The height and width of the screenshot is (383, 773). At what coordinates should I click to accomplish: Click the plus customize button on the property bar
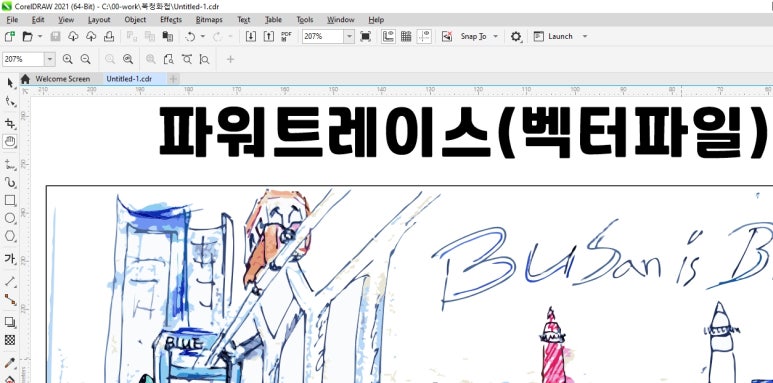point(230,59)
